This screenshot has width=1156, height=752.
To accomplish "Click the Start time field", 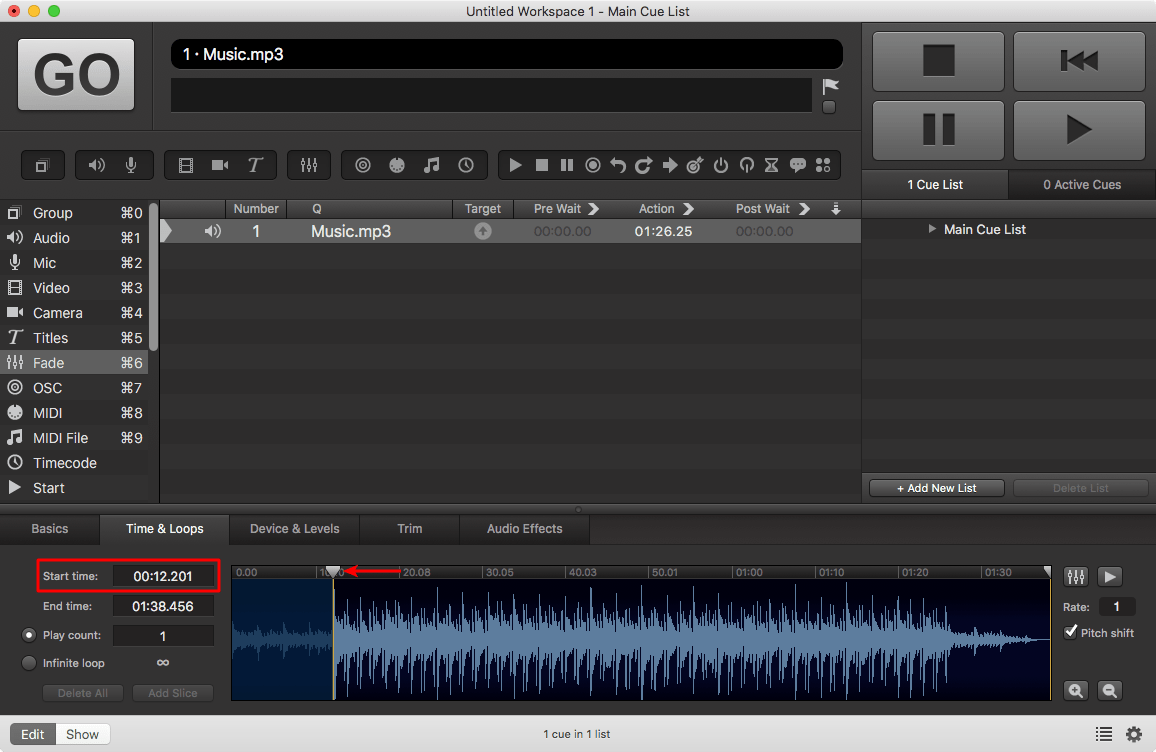I will pyautogui.click(x=163, y=576).
